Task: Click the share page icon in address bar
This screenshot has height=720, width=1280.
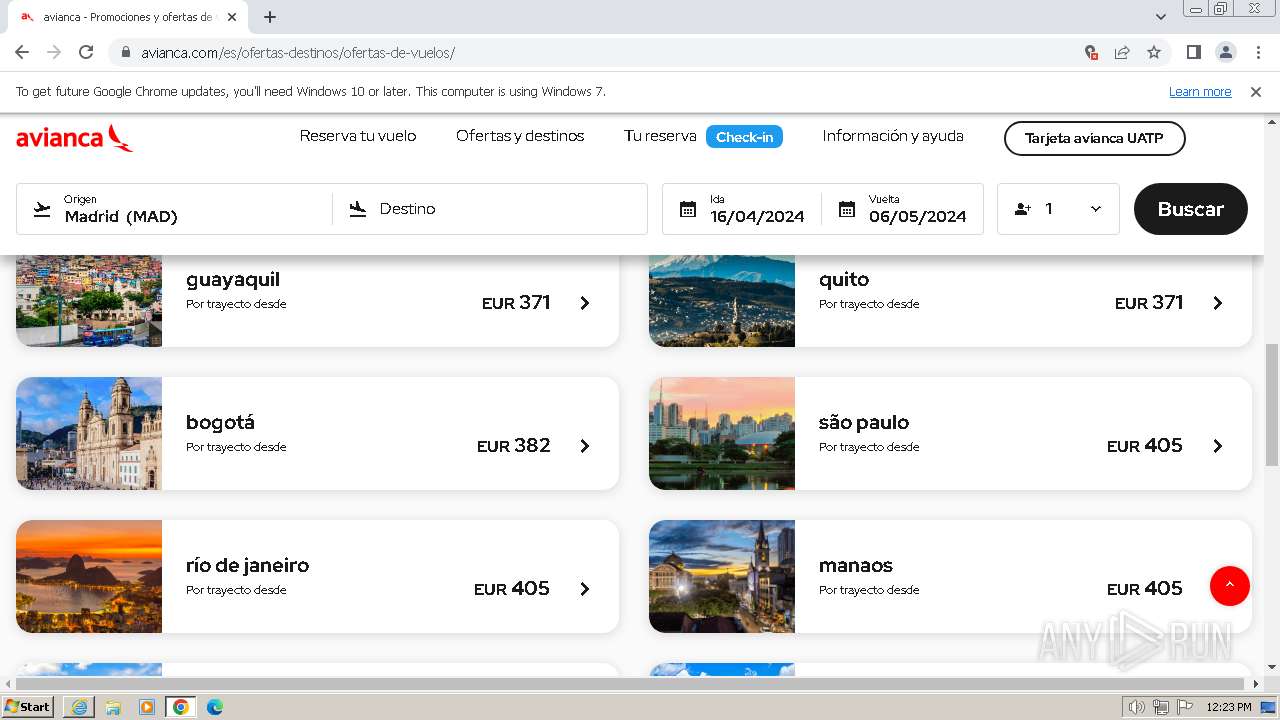Action: [1122, 52]
